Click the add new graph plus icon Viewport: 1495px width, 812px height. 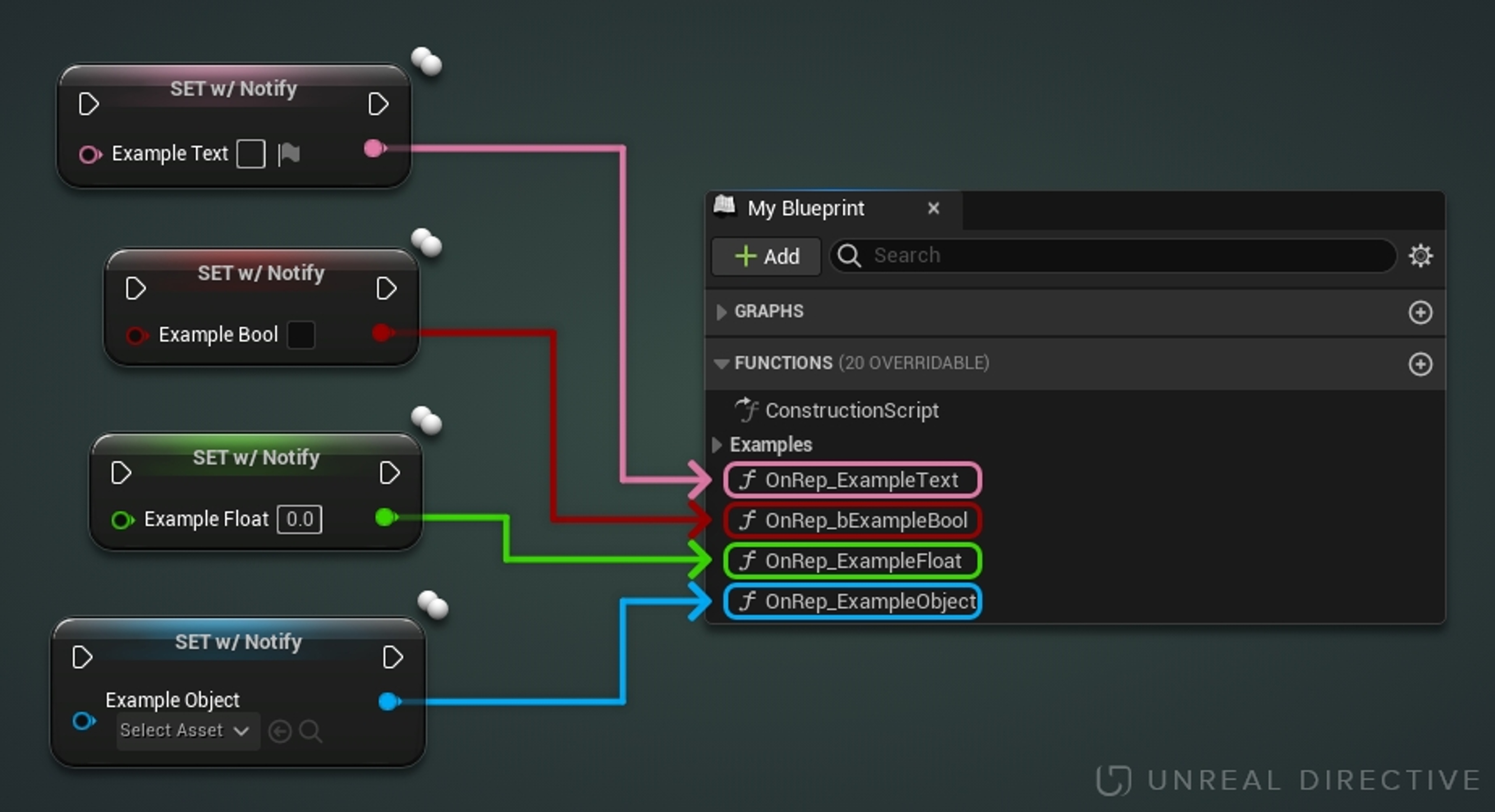click(1420, 312)
